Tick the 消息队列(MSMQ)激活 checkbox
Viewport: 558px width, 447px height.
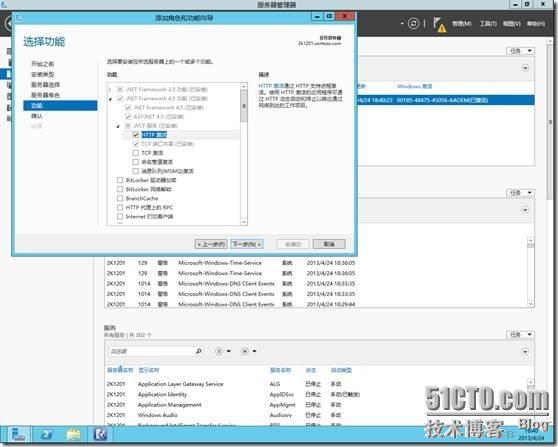(136, 171)
